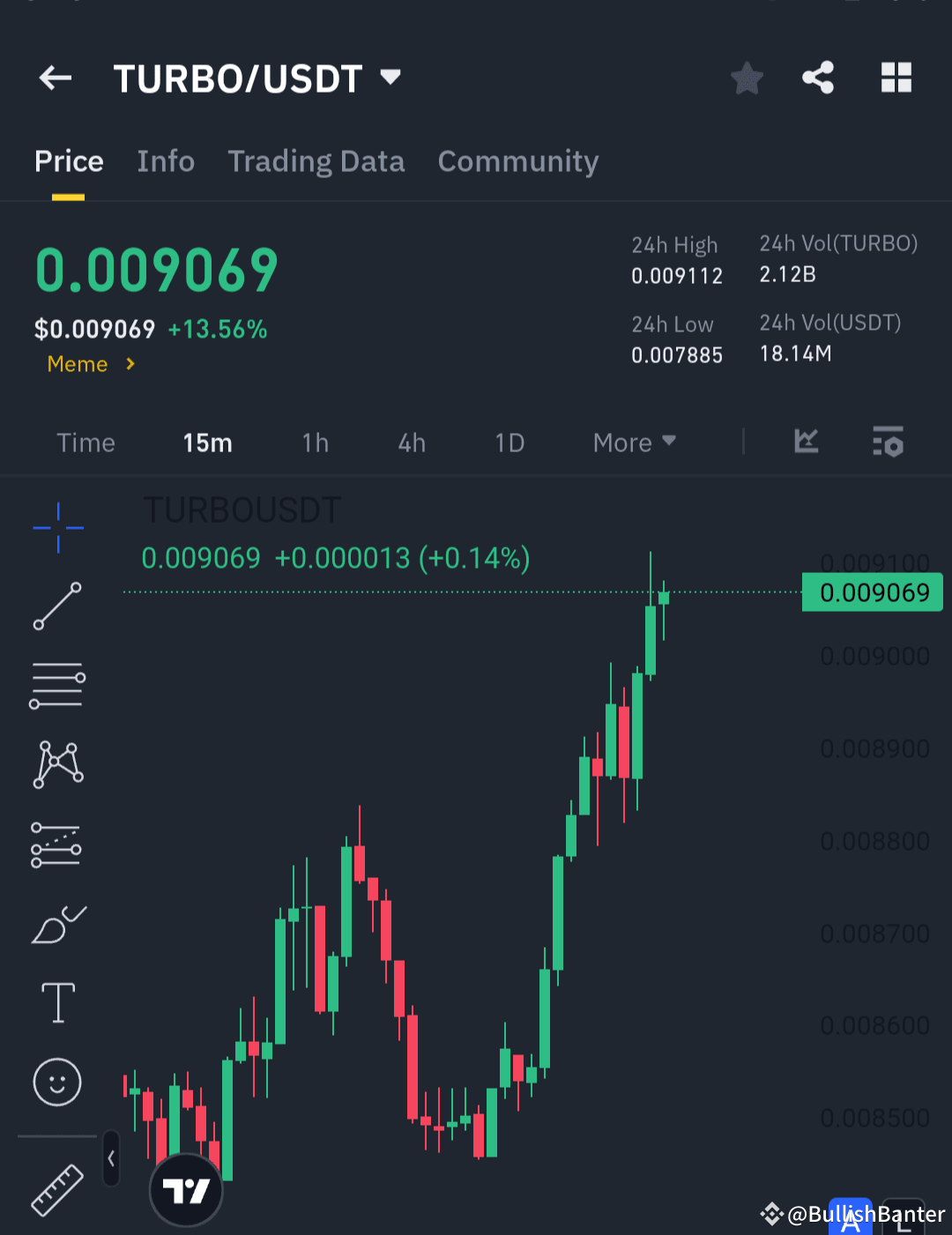Viewport: 952px width, 1235px height.
Task: Select the text annotation tool
Action: [x=57, y=1002]
